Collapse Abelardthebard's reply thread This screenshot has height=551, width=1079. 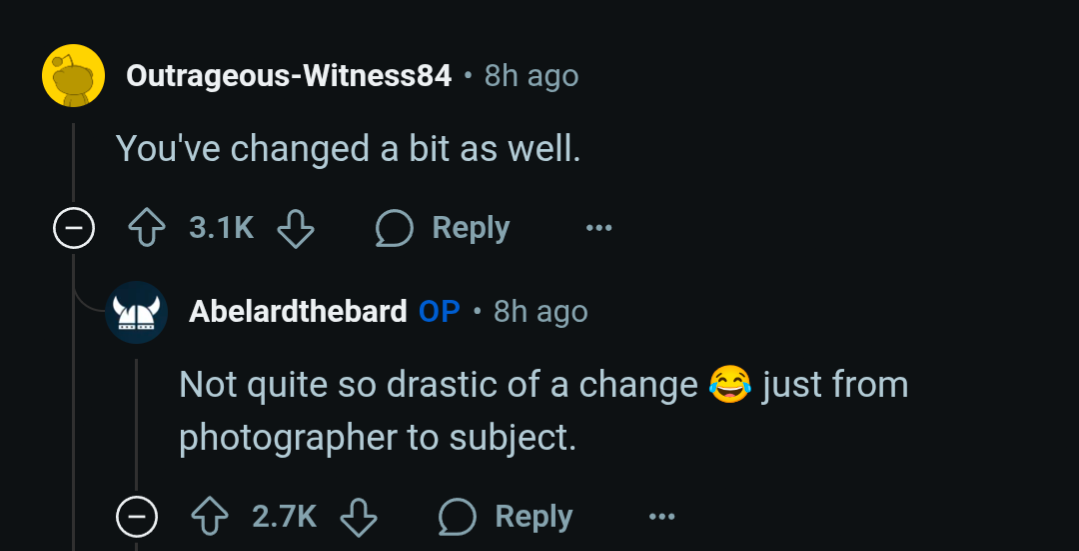tap(137, 517)
